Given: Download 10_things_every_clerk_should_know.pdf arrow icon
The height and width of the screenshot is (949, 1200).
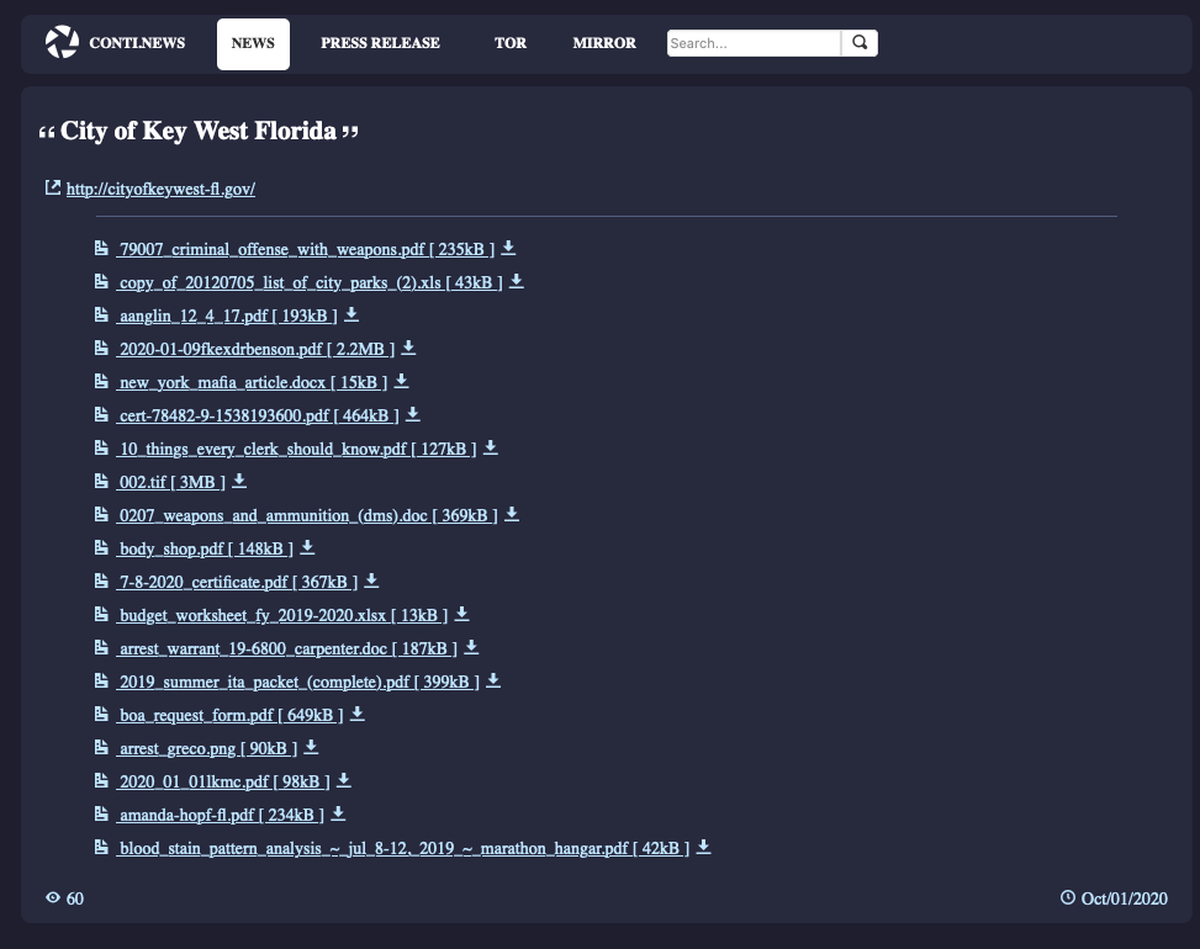Looking at the screenshot, I should [490, 447].
